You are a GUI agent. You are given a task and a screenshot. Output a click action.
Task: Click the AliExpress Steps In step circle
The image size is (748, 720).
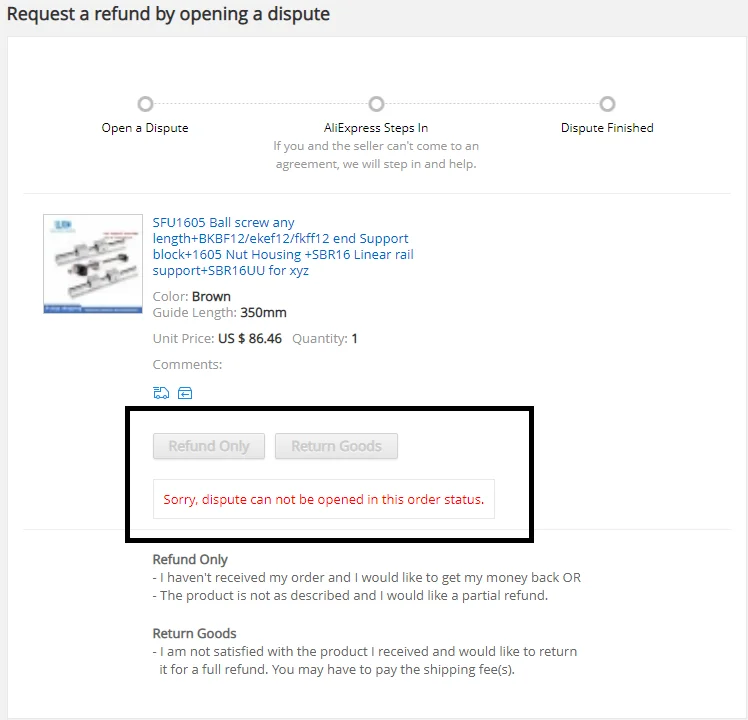pos(376,104)
